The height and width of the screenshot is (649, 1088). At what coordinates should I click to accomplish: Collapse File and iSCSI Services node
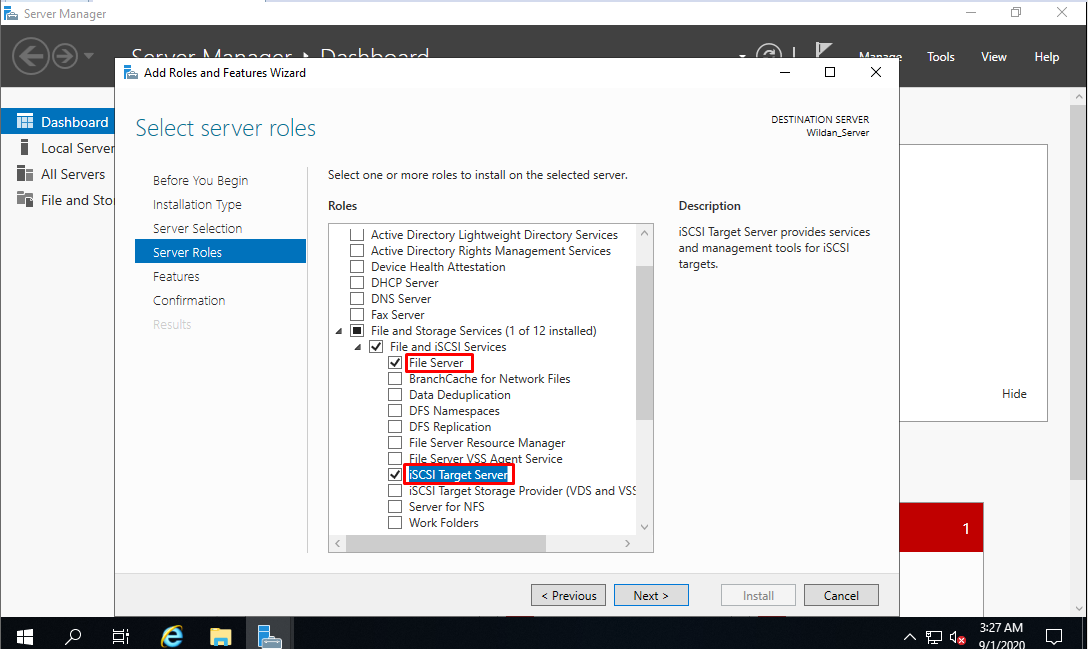click(x=357, y=347)
